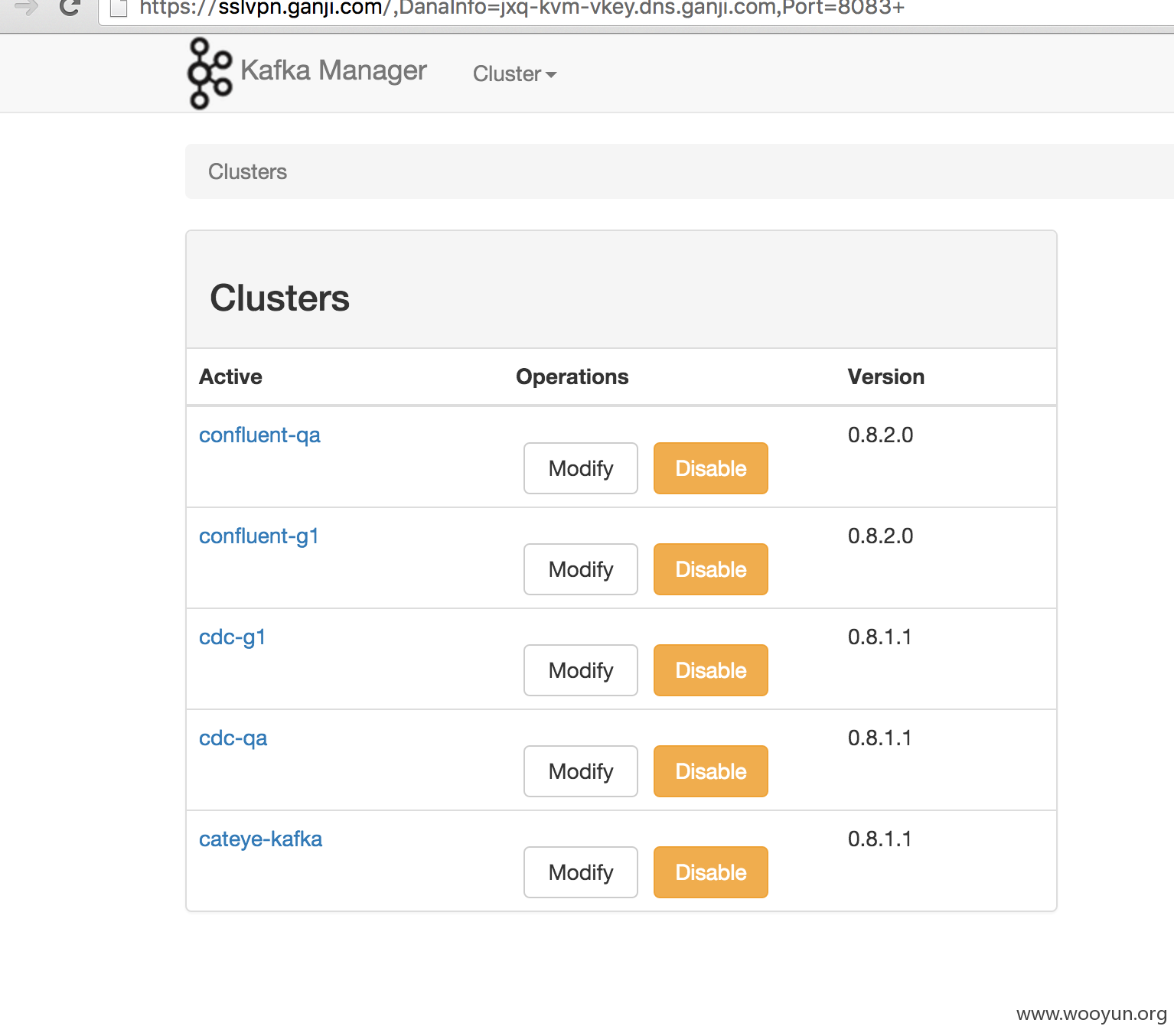
Task: Click the Kafka Manager logo icon
Action: click(x=210, y=73)
